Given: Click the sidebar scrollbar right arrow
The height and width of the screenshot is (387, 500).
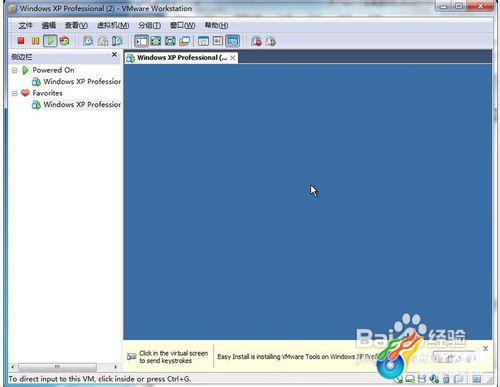Looking at the screenshot, I should [x=115, y=367].
